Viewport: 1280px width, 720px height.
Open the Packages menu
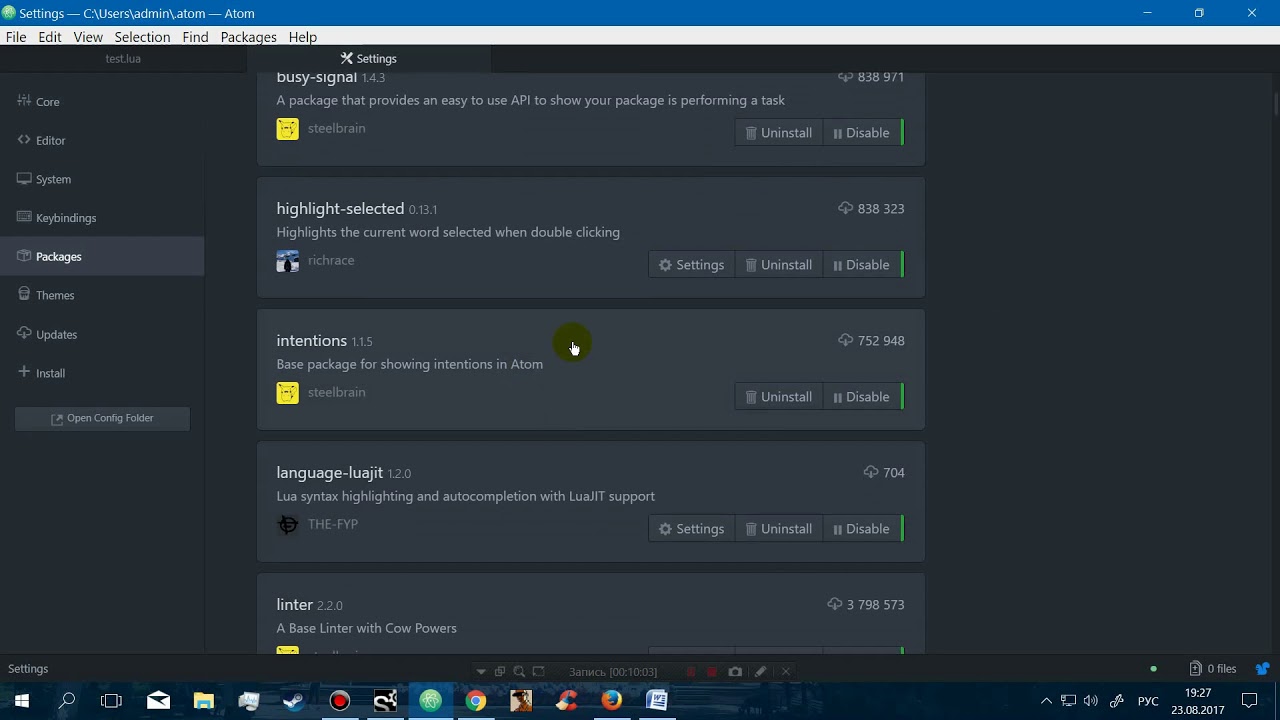coord(248,37)
